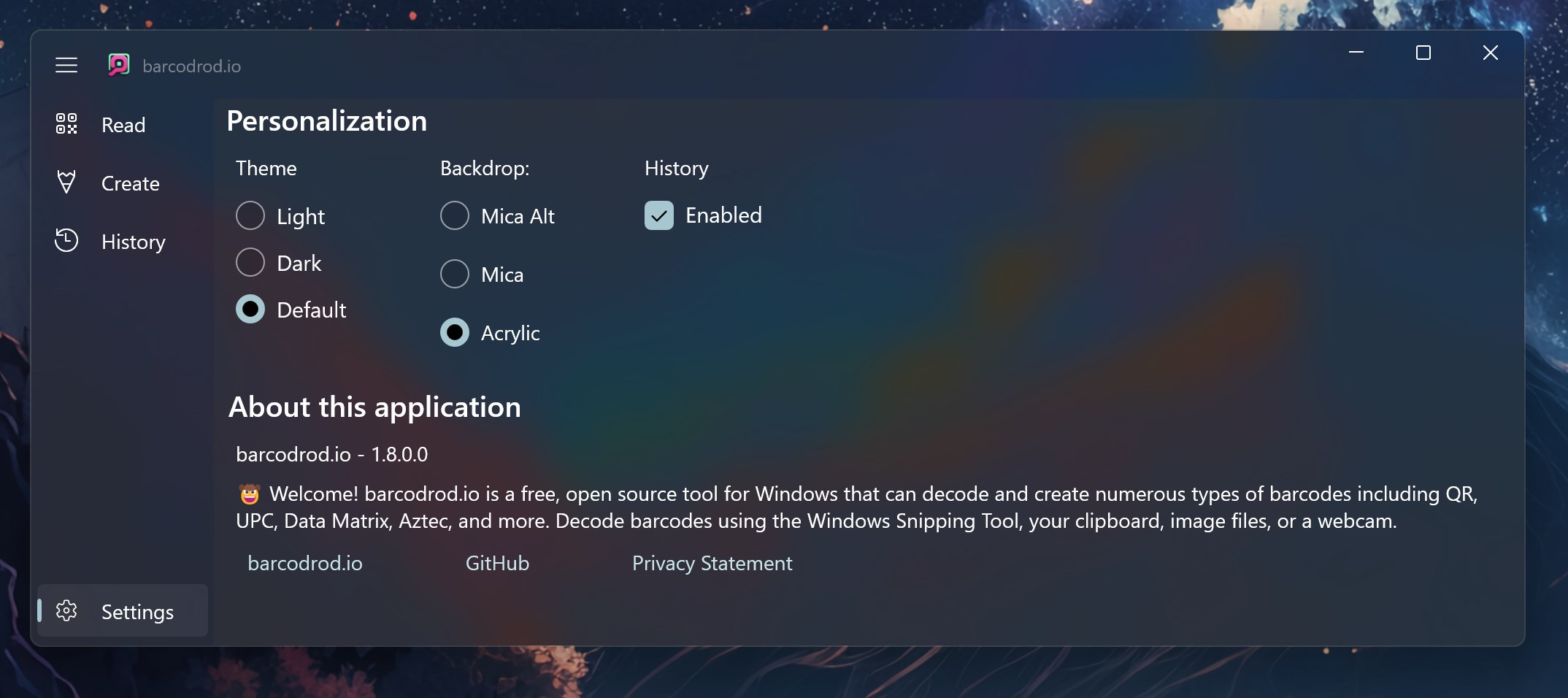The image size is (1568, 698).
Task: Click the Personalization heading
Action: pyautogui.click(x=327, y=120)
